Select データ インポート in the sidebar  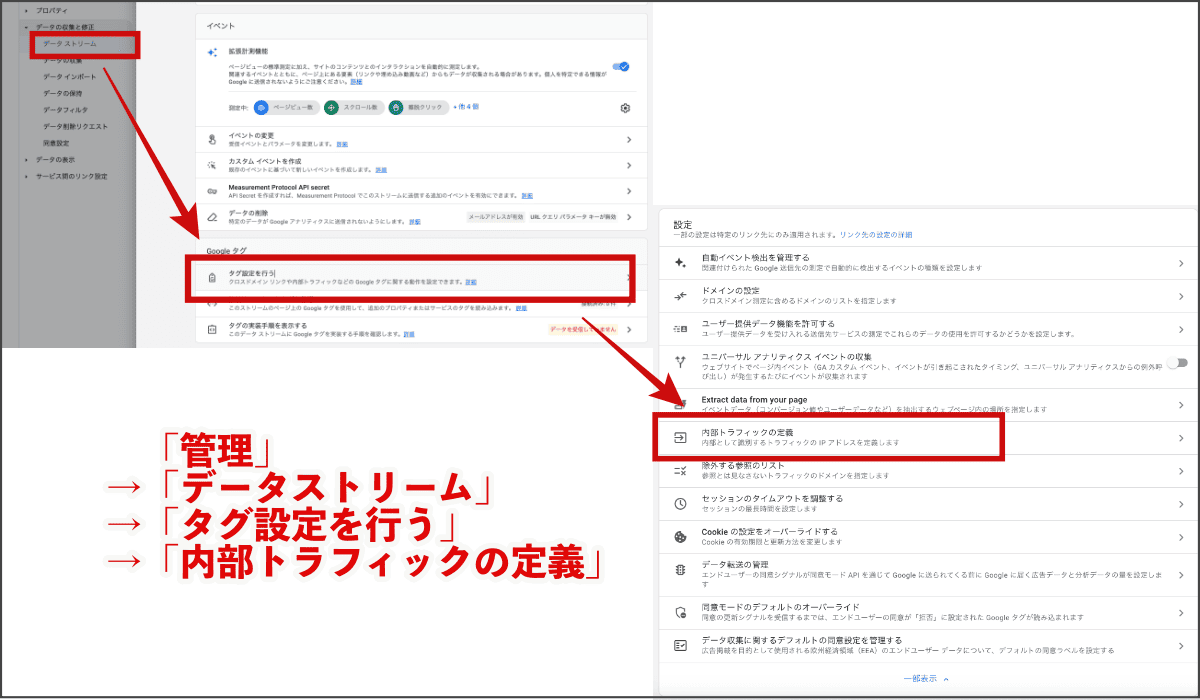70,76
